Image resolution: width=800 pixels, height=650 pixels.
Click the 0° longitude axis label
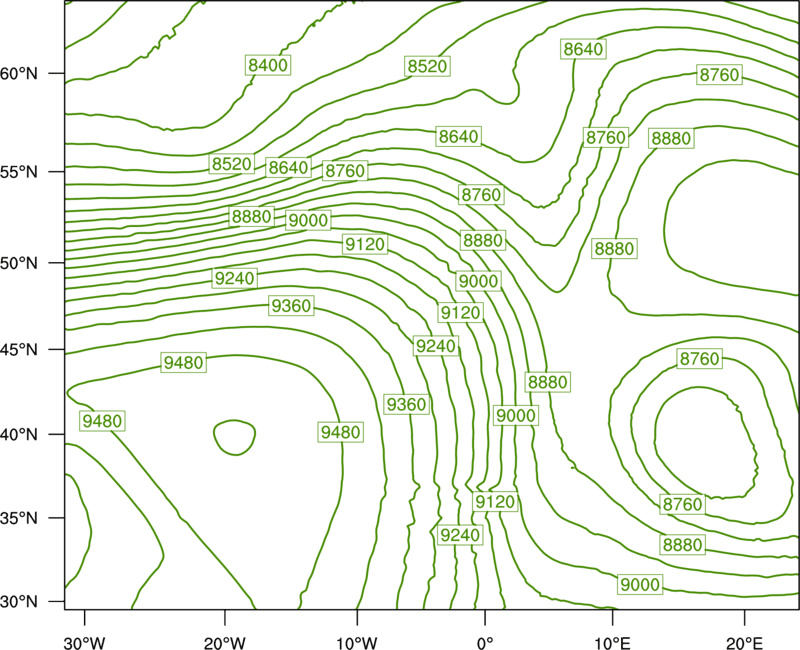click(485, 643)
